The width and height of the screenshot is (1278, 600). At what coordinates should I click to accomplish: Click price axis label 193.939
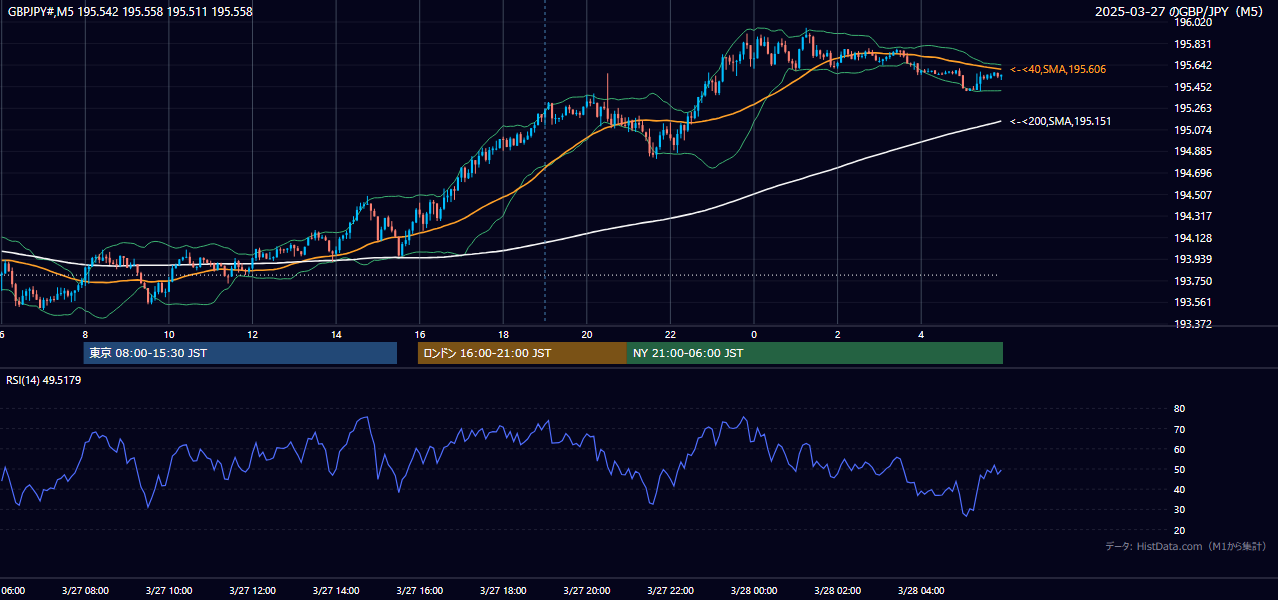click(1192, 259)
